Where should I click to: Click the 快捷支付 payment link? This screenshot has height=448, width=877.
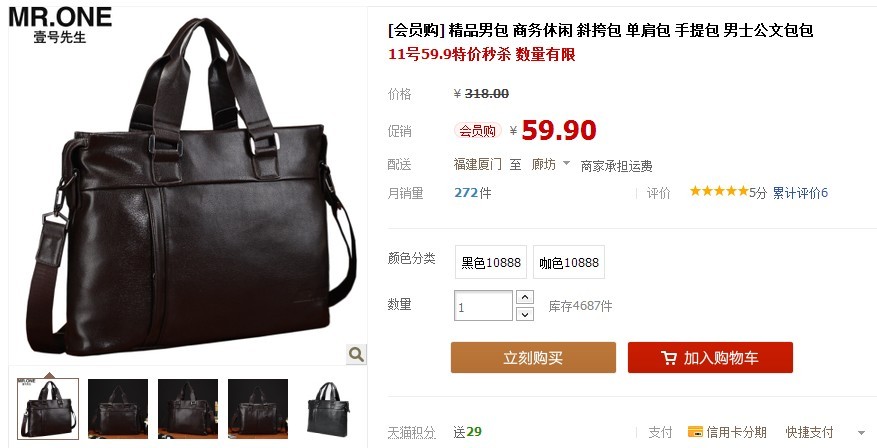809,432
